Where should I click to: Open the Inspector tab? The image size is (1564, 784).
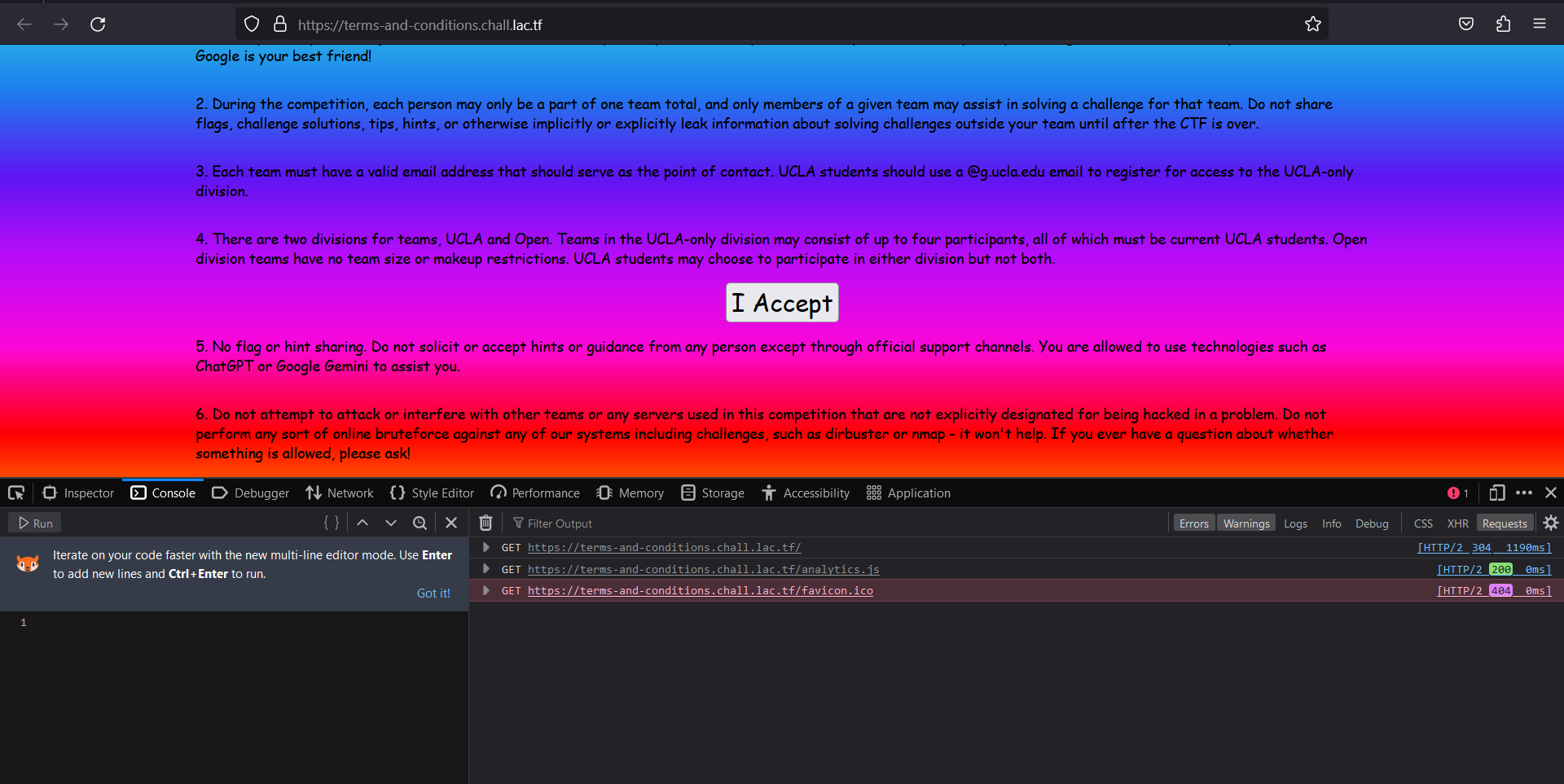click(x=77, y=493)
